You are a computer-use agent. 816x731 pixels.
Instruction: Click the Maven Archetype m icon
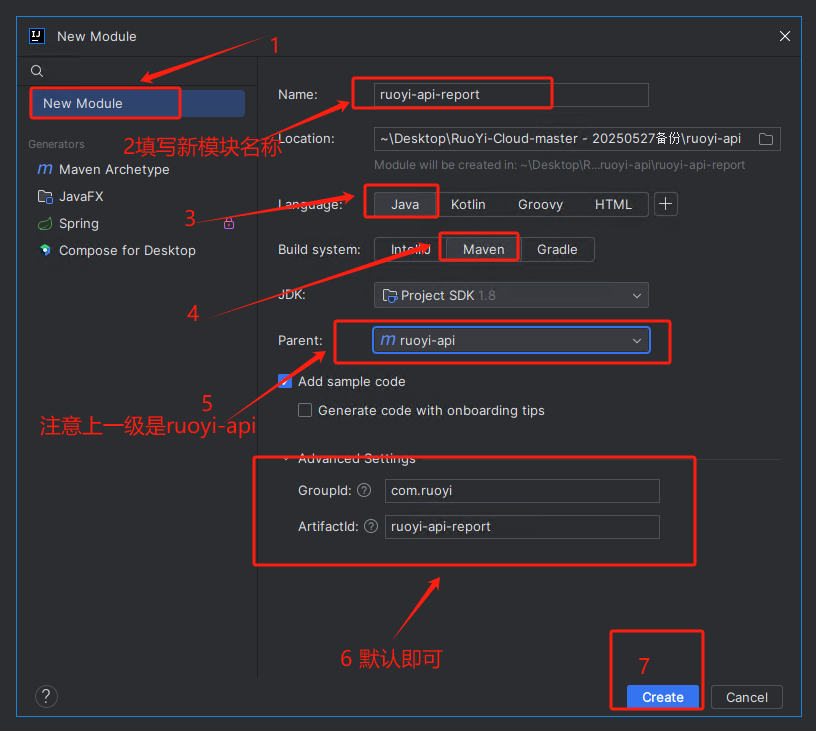point(45,170)
